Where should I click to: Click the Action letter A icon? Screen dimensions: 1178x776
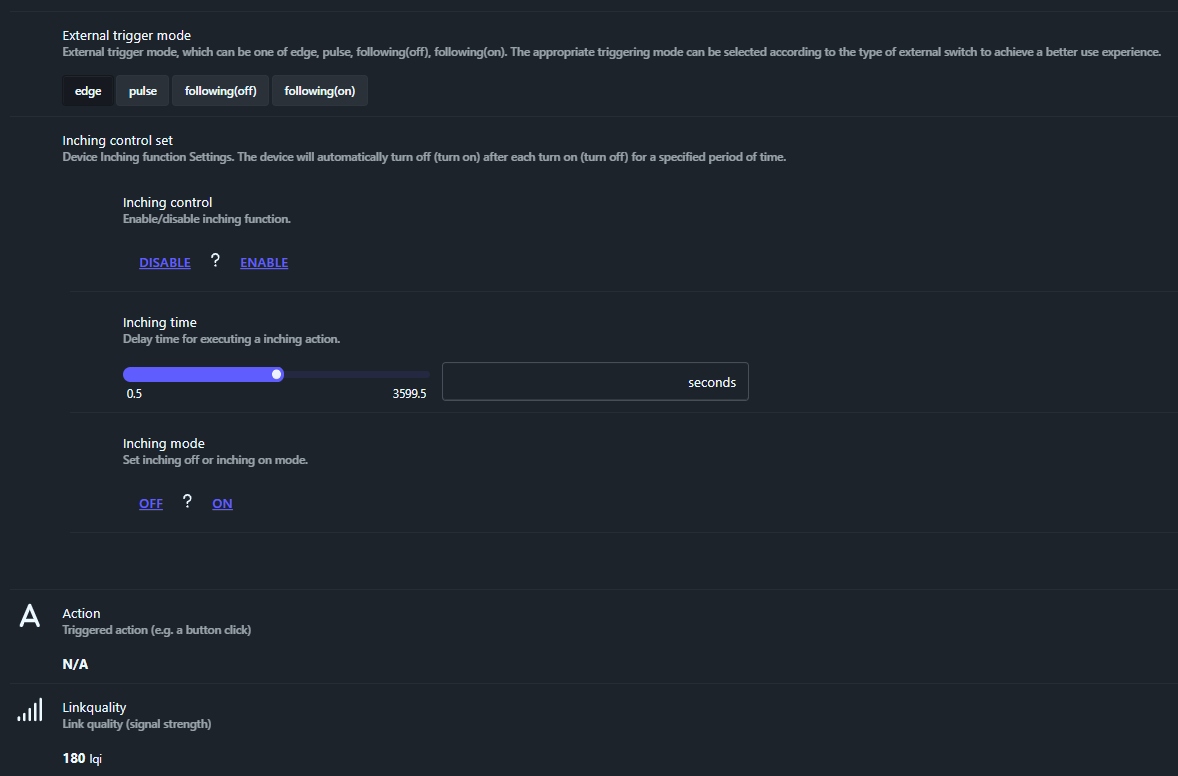(x=30, y=616)
